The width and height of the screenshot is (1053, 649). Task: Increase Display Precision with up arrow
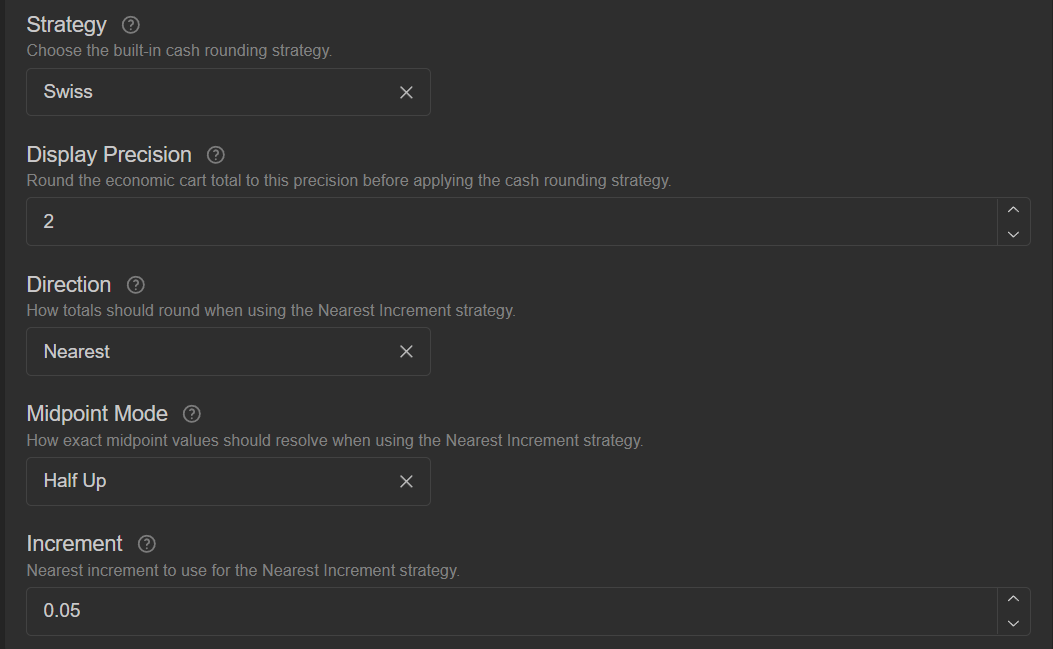tap(1013, 210)
